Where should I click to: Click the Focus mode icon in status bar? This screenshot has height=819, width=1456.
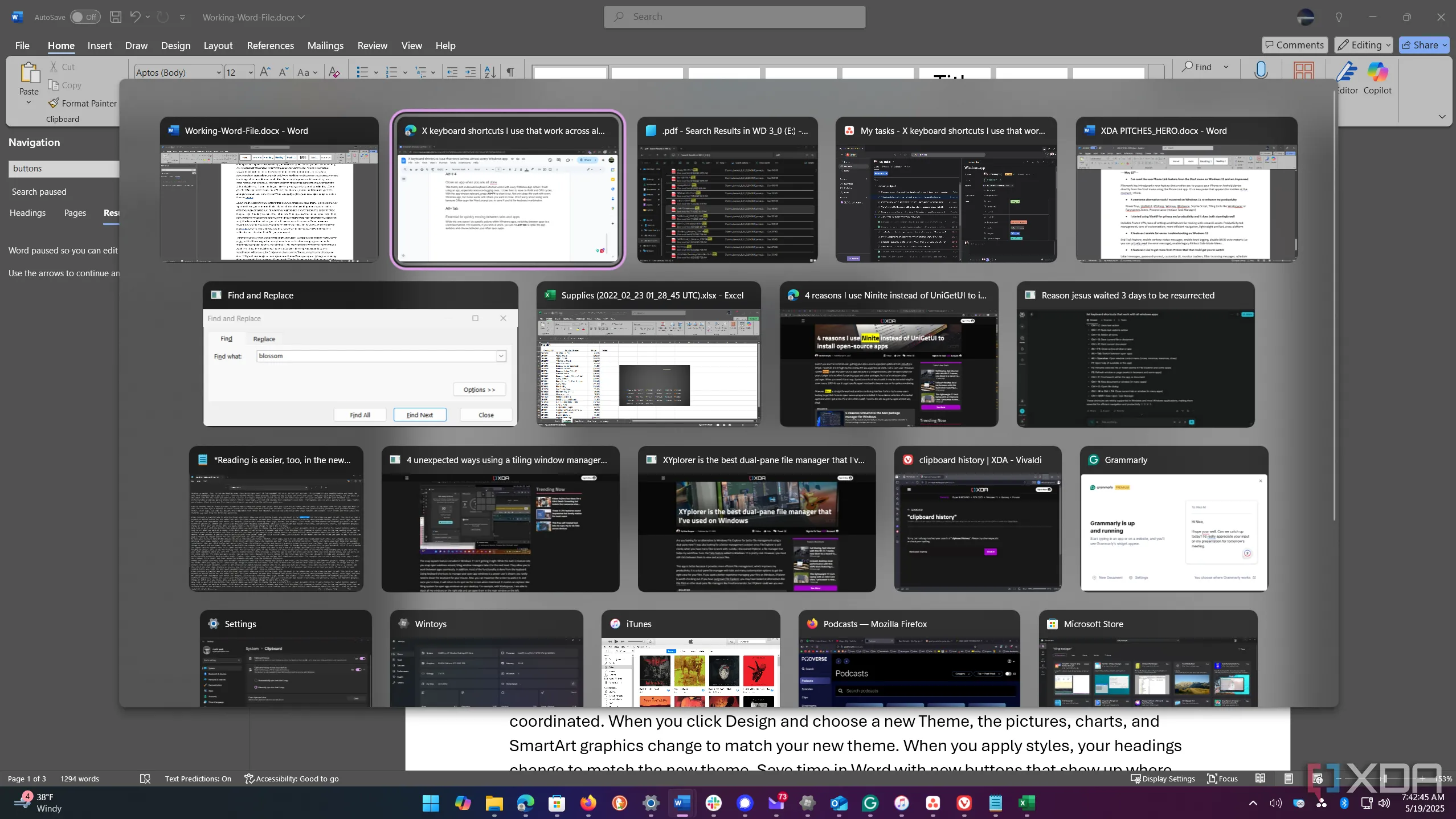pos(1222,779)
